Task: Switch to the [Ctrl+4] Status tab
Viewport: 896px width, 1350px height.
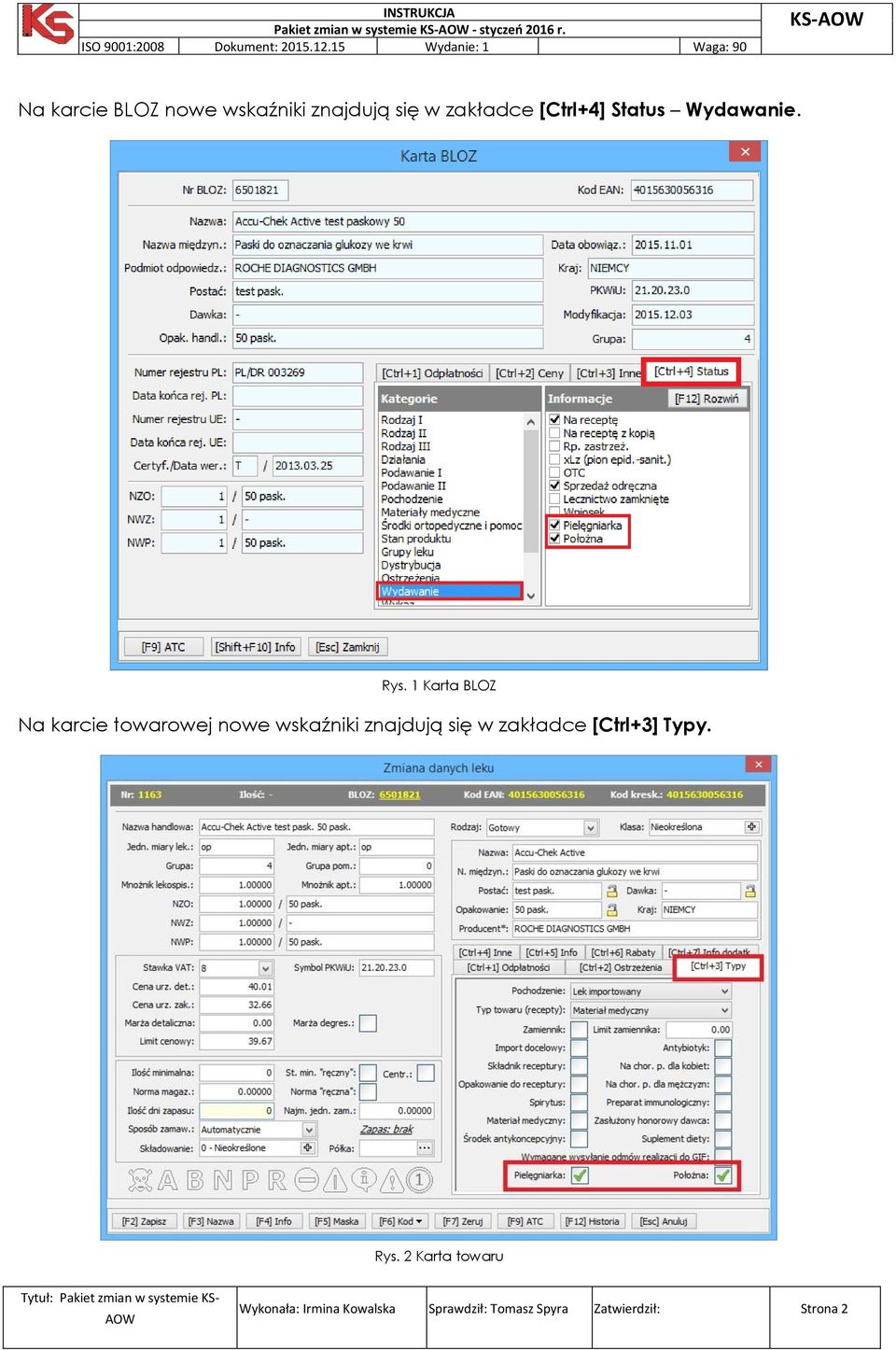Action: pos(691,372)
